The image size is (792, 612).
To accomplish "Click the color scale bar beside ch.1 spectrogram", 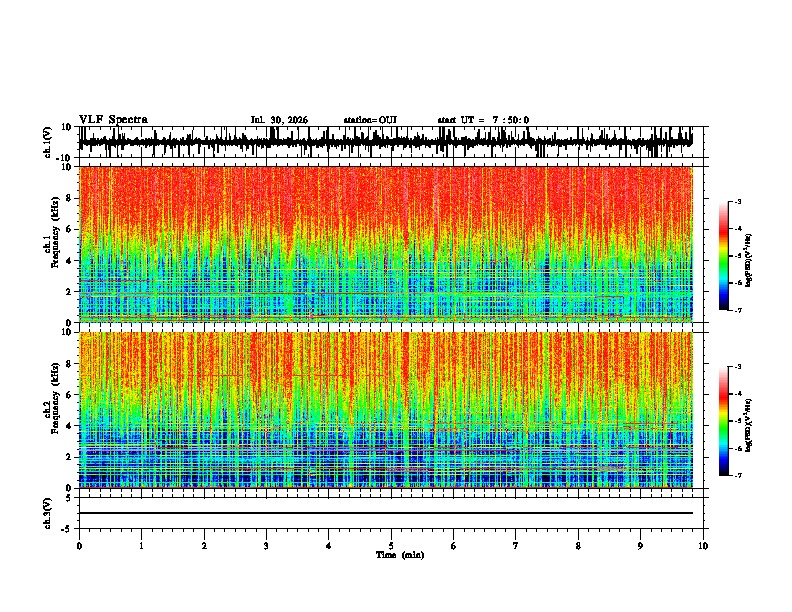I will point(724,256).
